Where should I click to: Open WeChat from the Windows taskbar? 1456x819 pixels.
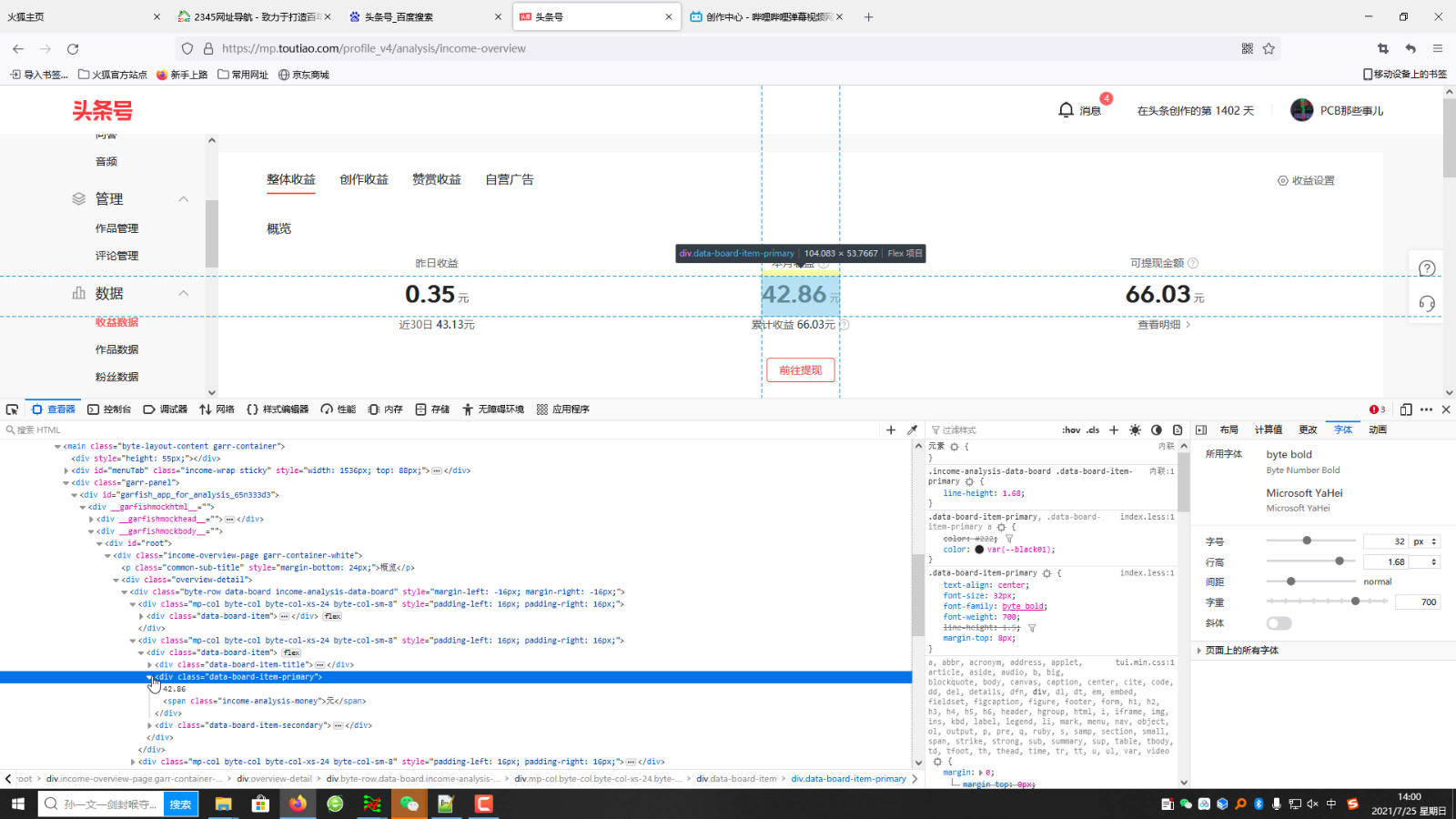[409, 804]
